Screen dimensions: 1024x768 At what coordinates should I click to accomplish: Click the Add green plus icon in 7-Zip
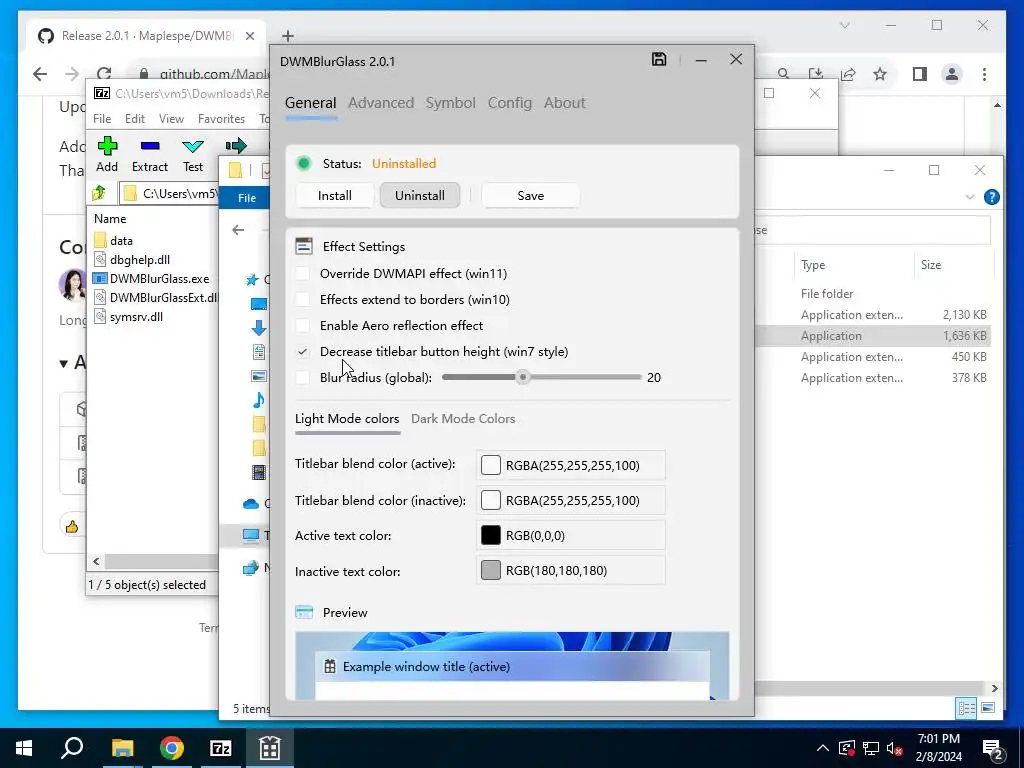pyautogui.click(x=107, y=145)
